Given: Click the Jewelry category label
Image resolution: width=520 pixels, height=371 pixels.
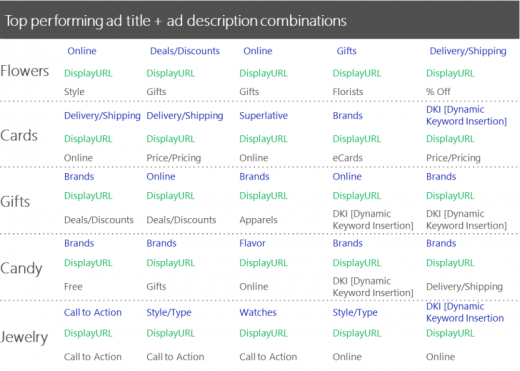Looking at the screenshot, I should (x=24, y=337).
